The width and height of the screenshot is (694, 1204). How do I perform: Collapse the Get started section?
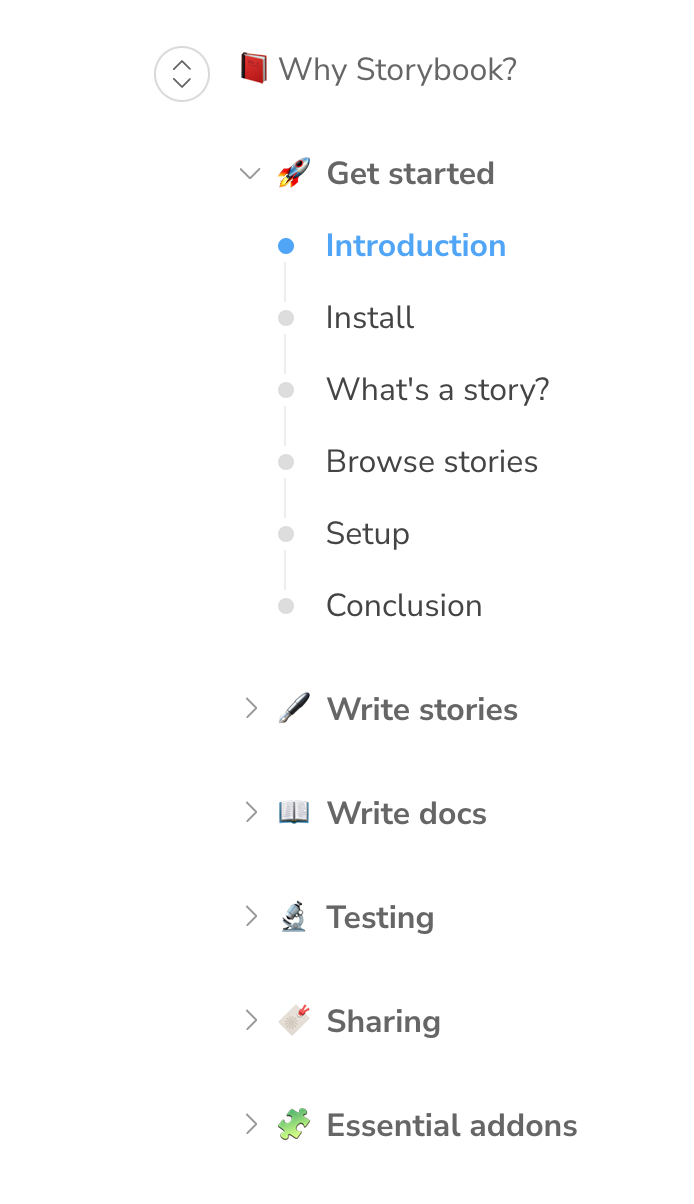(249, 173)
